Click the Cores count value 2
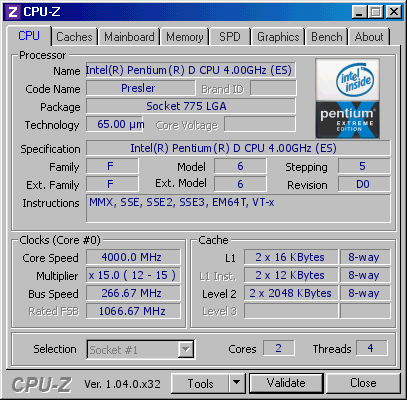407x400 pixels. pos(279,348)
